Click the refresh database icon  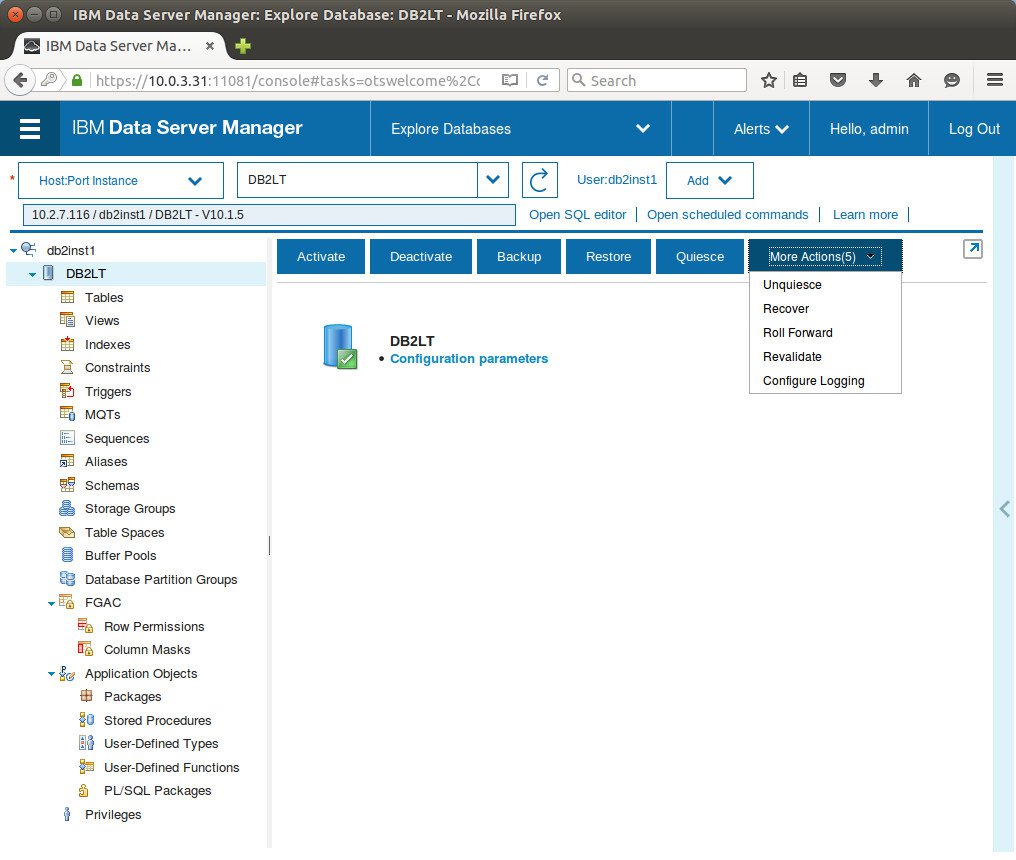coord(539,180)
